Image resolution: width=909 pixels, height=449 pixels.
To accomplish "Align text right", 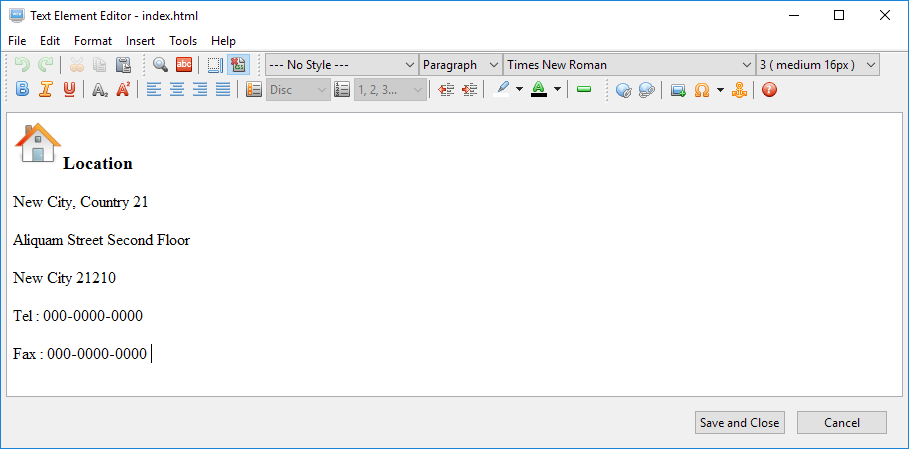I will tap(200, 90).
